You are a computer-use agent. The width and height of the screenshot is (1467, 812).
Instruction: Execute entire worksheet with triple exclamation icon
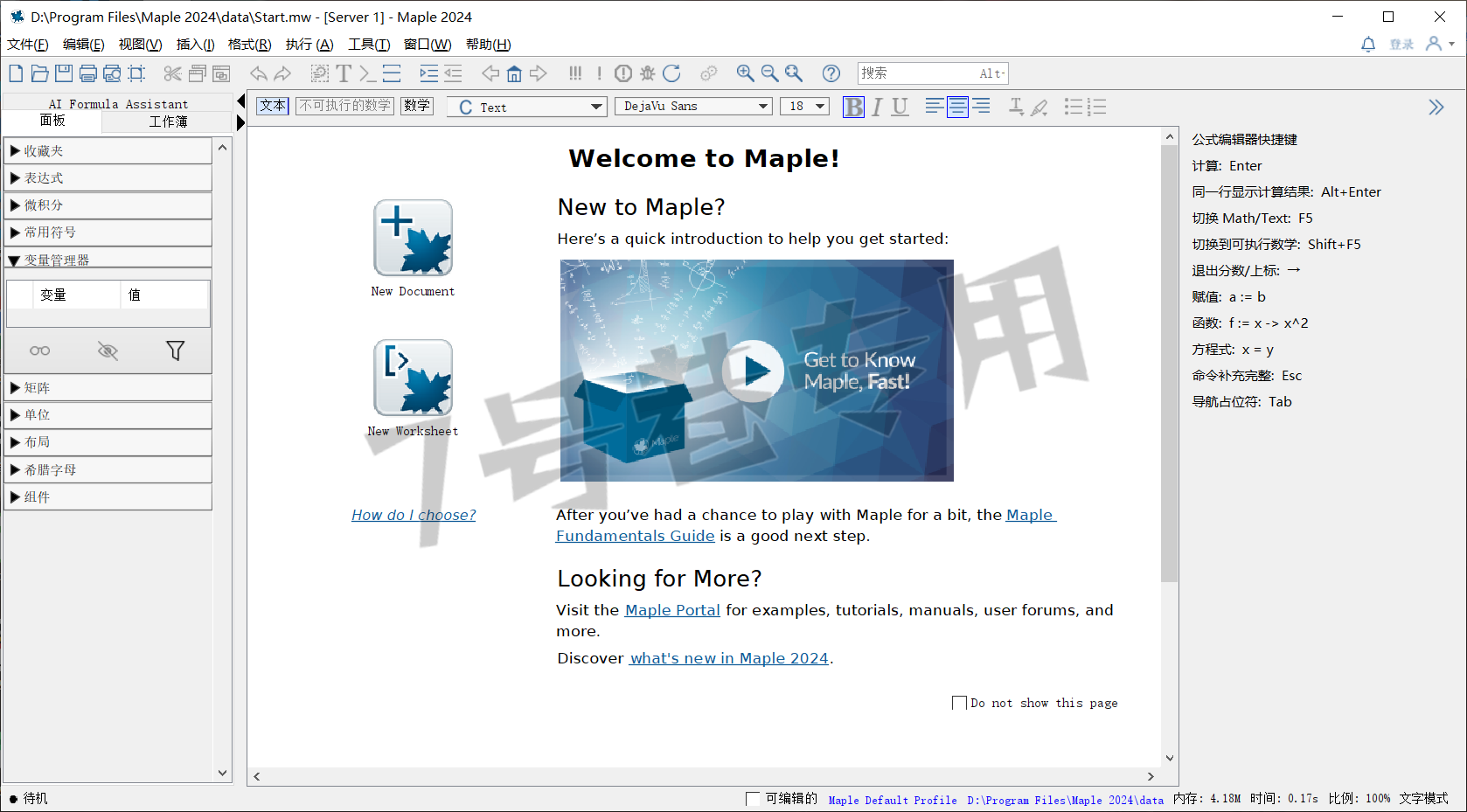click(575, 73)
